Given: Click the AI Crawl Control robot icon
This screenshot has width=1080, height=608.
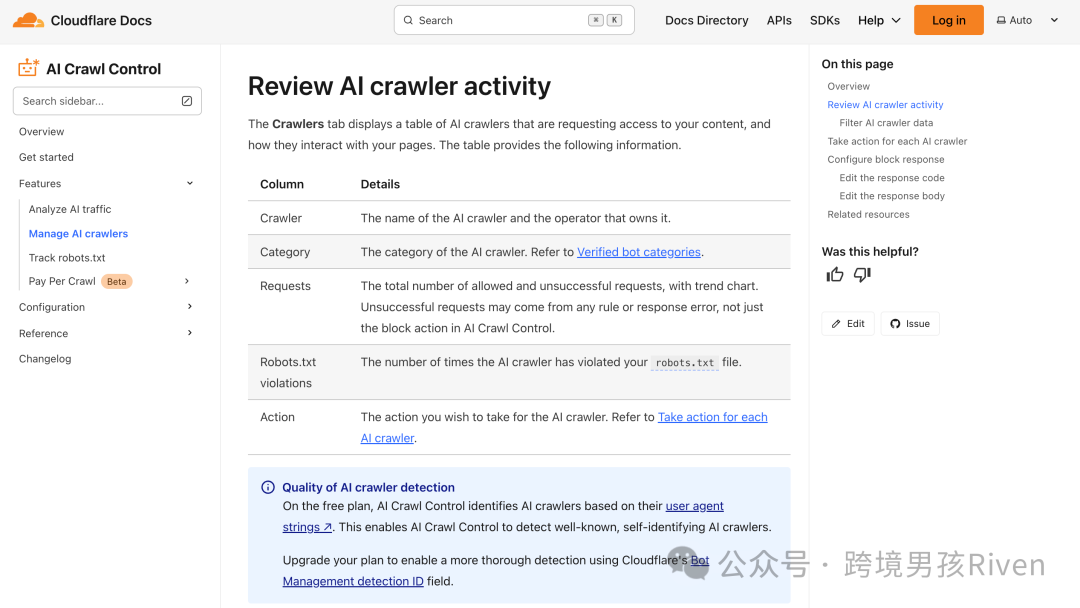Looking at the screenshot, I should 28,67.
